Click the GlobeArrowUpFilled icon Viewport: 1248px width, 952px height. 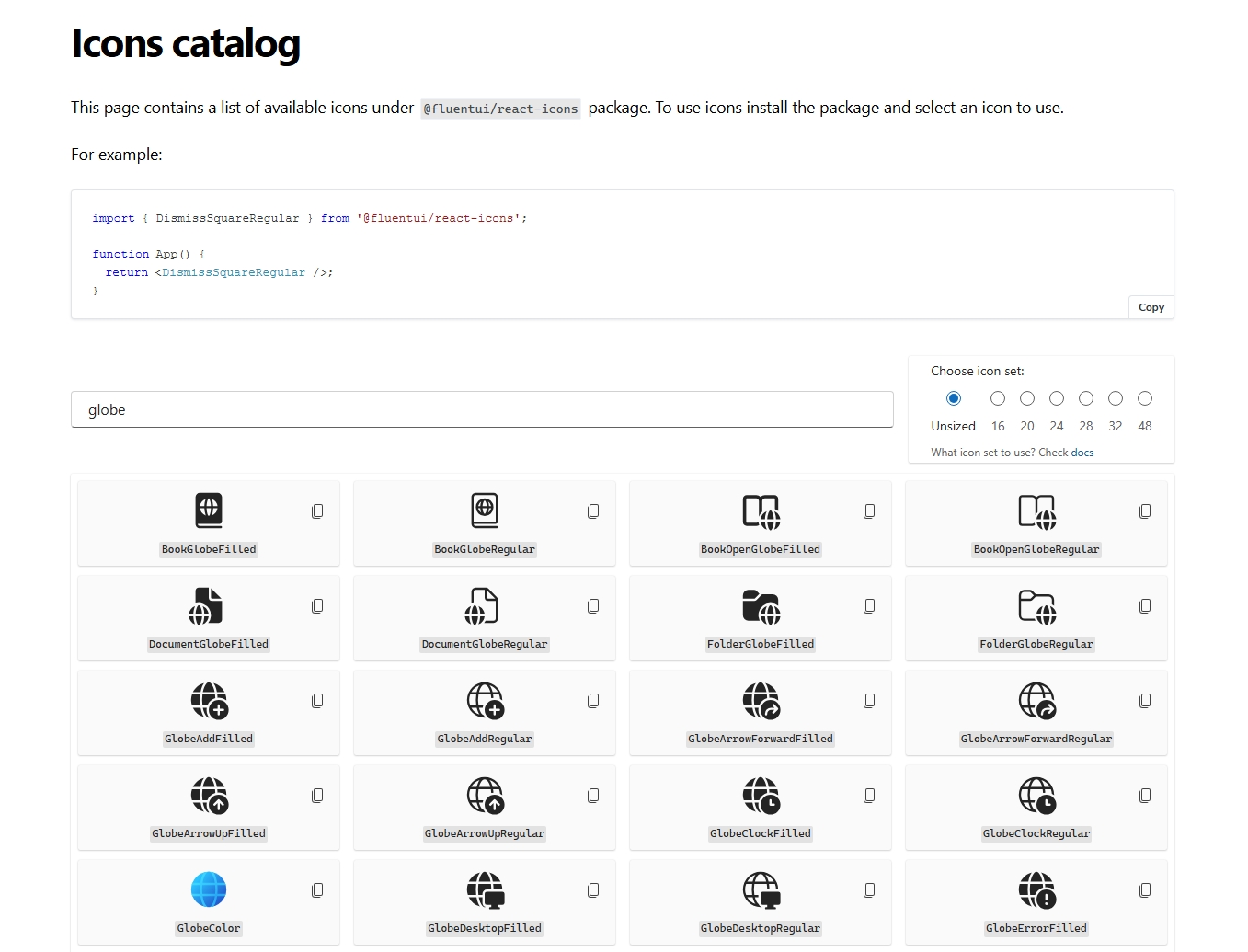(208, 796)
